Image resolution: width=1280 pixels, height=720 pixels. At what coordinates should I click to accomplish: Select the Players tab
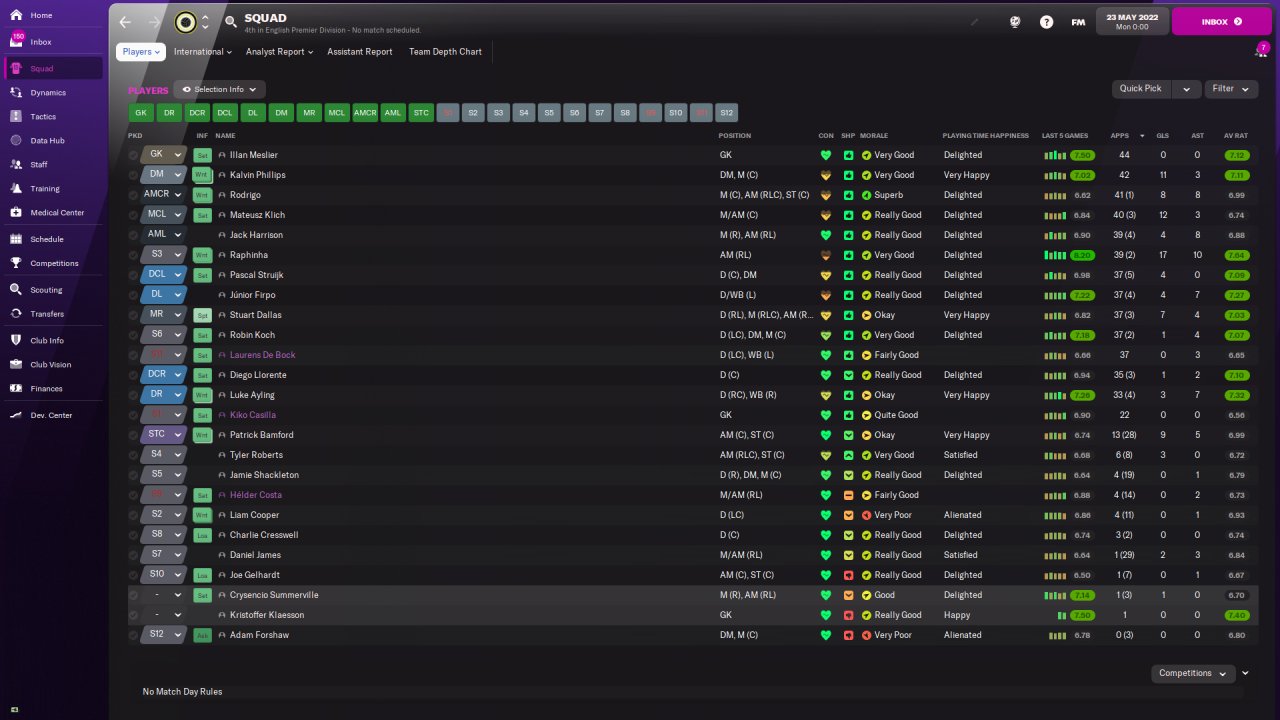[141, 52]
